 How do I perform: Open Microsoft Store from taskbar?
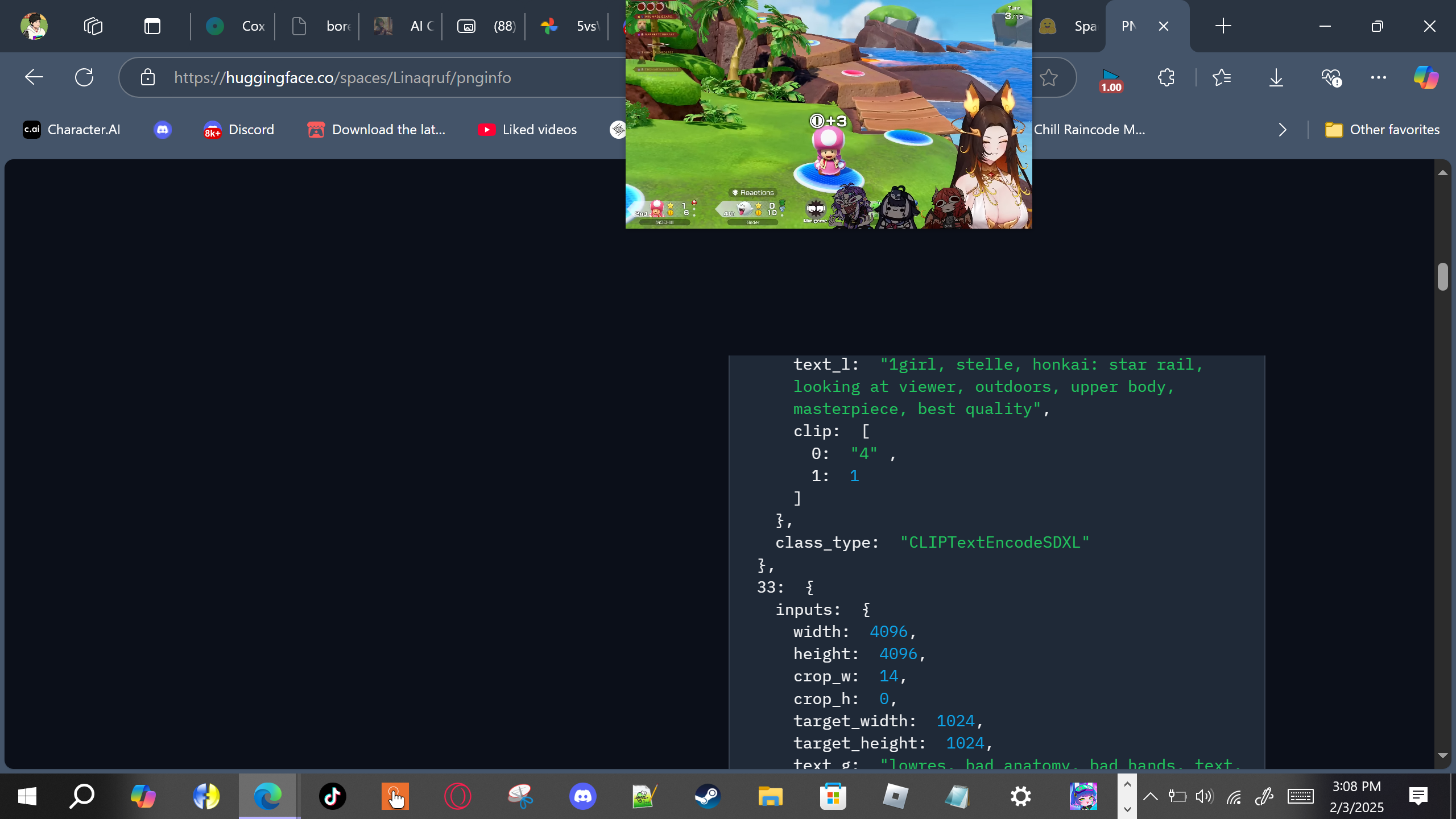(x=833, y=796)
